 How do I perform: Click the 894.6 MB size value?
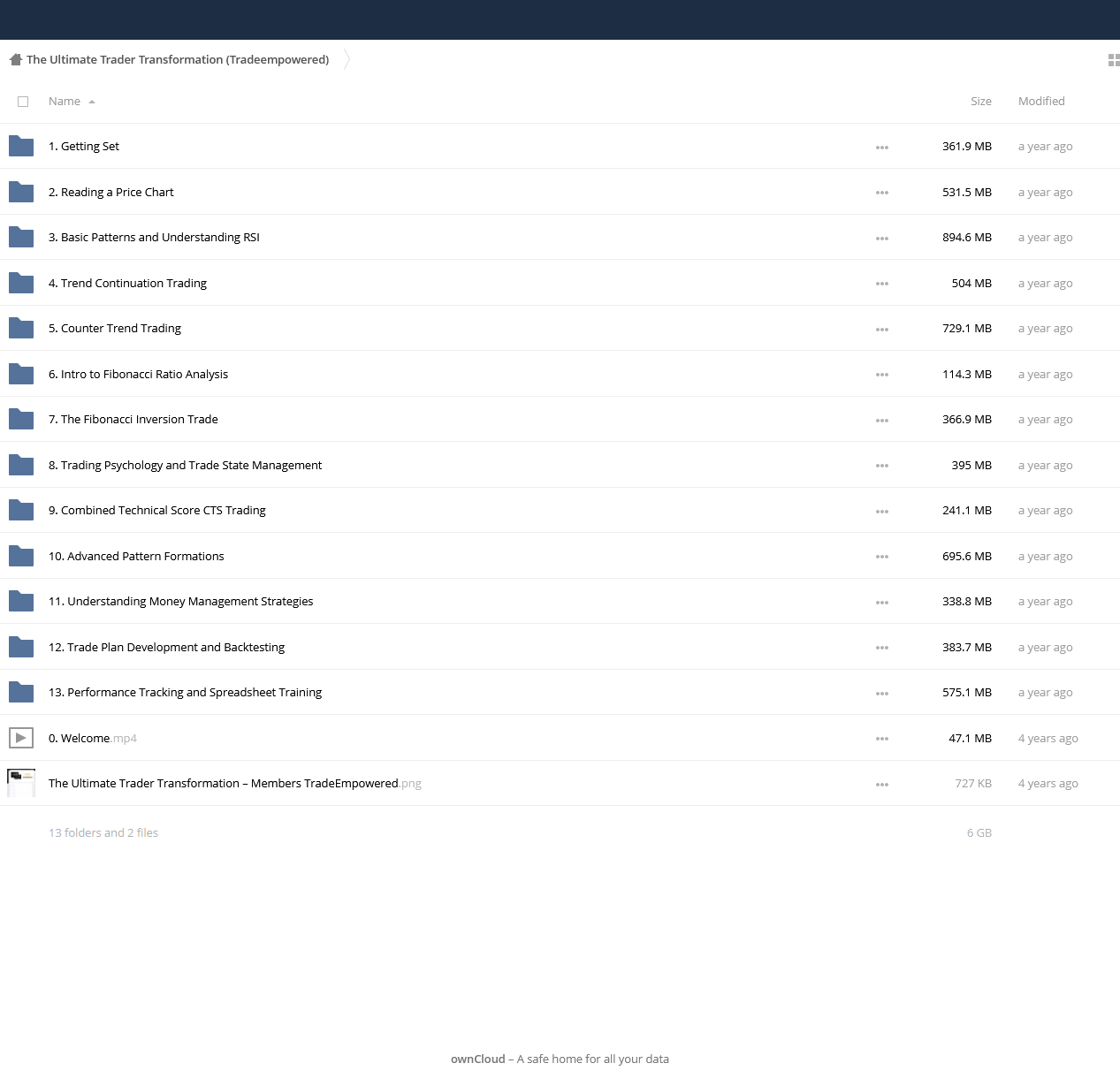[x=967, y=238]
